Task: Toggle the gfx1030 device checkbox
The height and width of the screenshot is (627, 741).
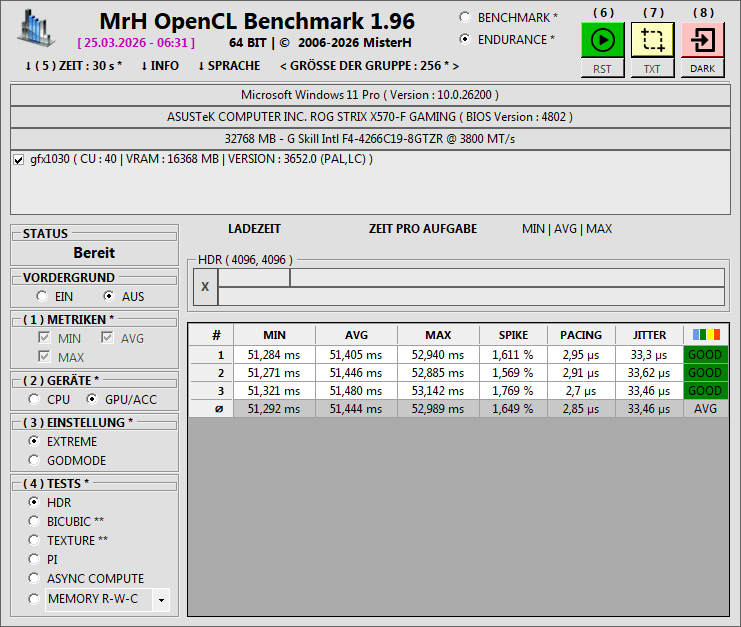Action: pos(18,160)
